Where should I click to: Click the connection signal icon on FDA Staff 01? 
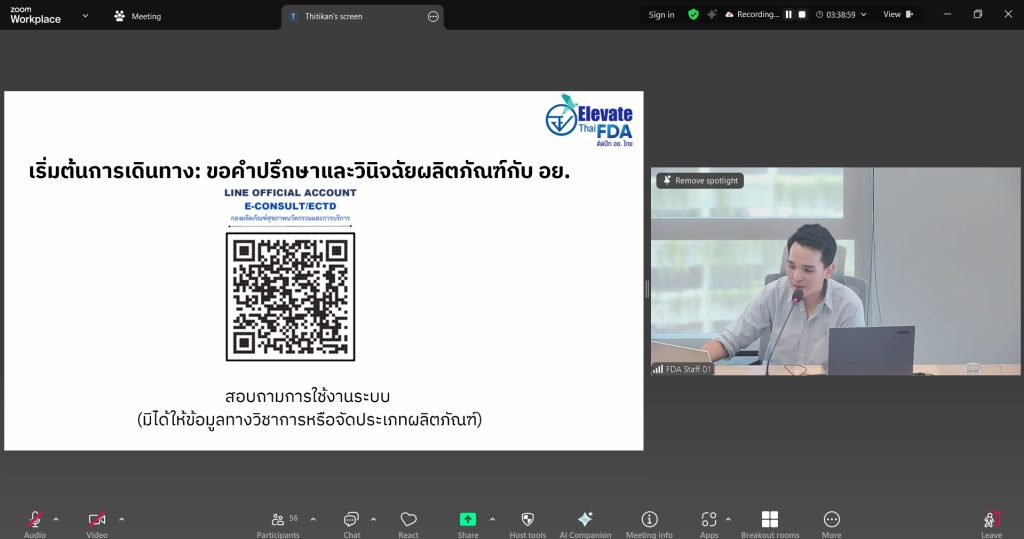pos(658,369)
